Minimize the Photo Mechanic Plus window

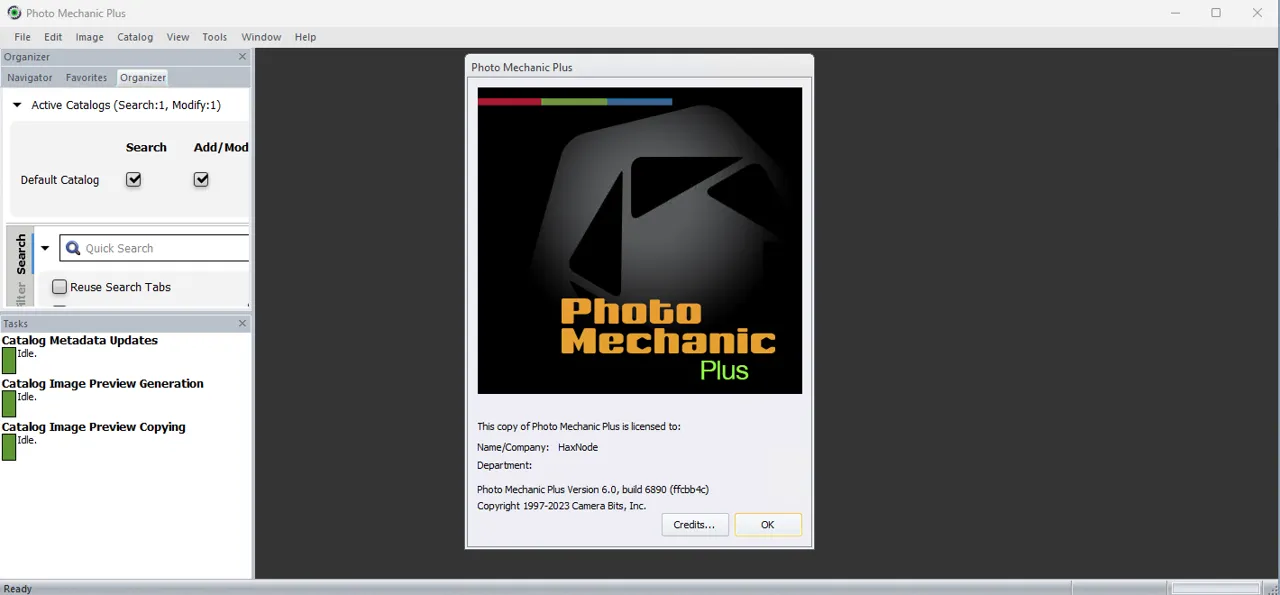click(x=1174, y=13)
